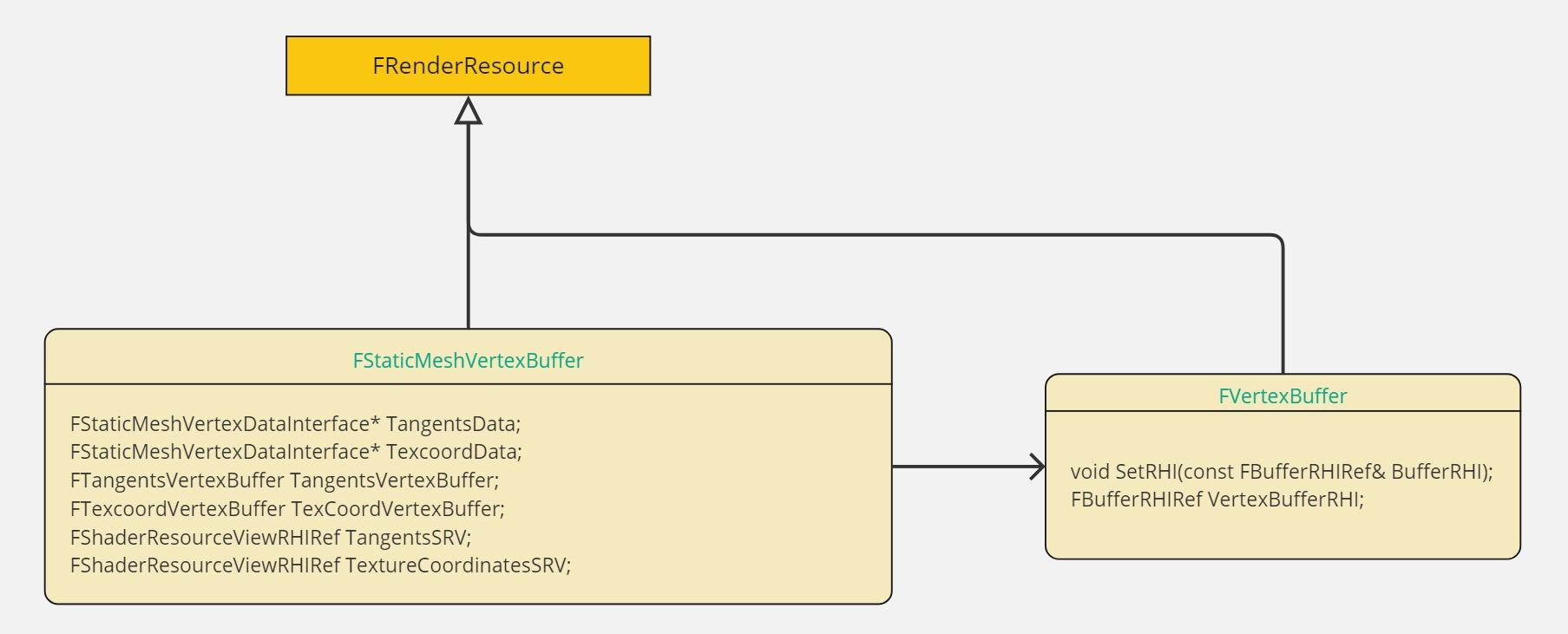Select the TangentsData member line

point(295,423)
